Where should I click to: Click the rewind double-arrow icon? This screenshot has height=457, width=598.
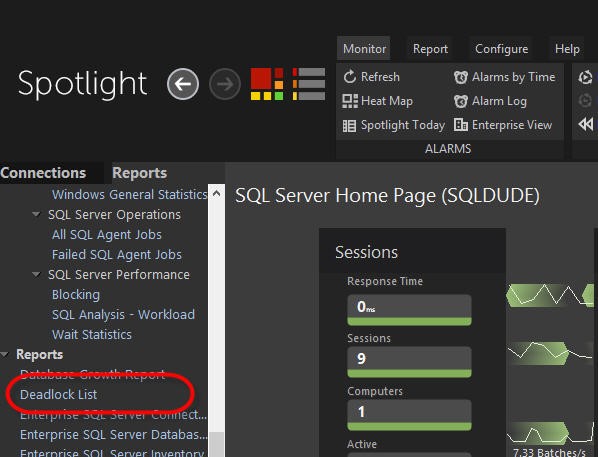point(586,124)
